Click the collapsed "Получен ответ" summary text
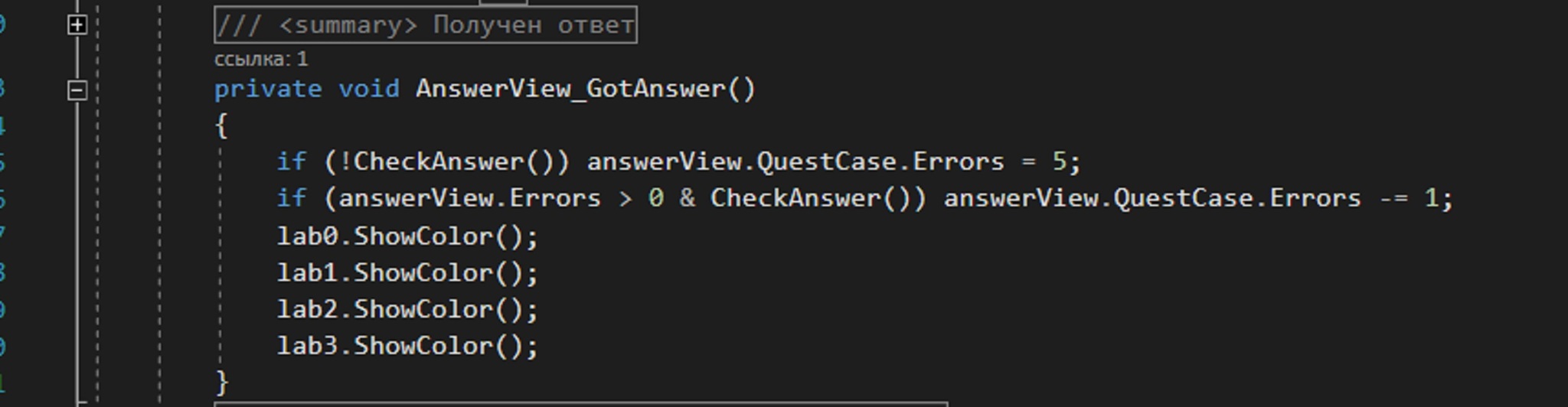The height and width of the screenshot is (407, 1568). (x=533, y=25)
